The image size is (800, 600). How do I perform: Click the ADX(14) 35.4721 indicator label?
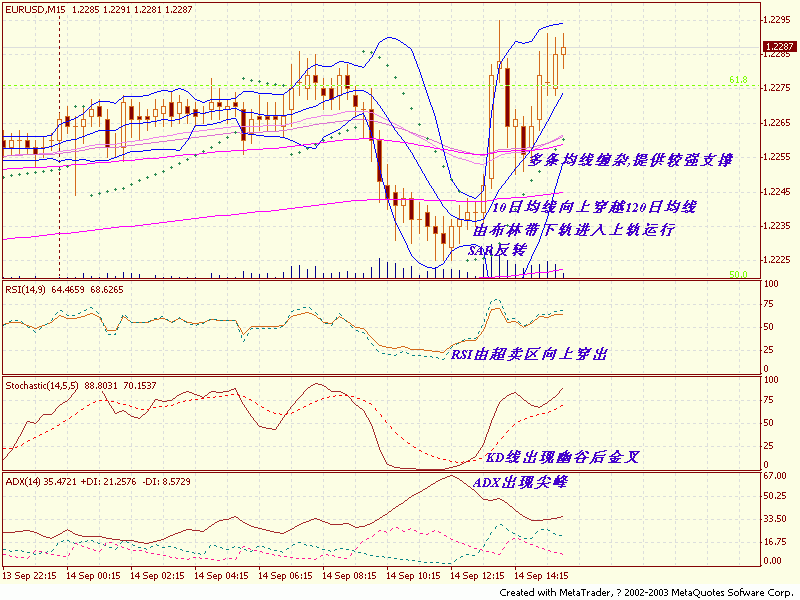(x=41, y=482)
